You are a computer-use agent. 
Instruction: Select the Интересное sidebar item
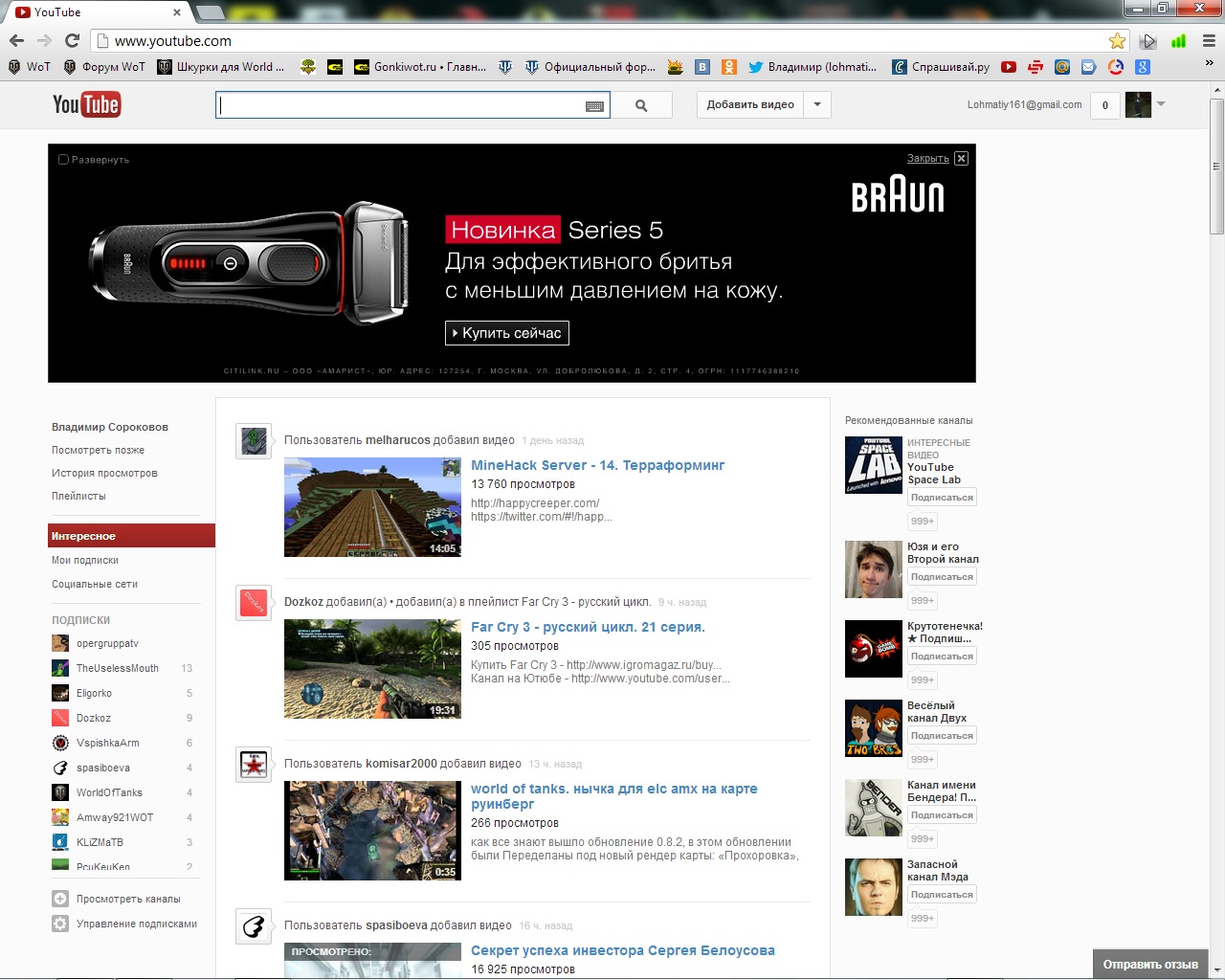[x=131, y=536]
